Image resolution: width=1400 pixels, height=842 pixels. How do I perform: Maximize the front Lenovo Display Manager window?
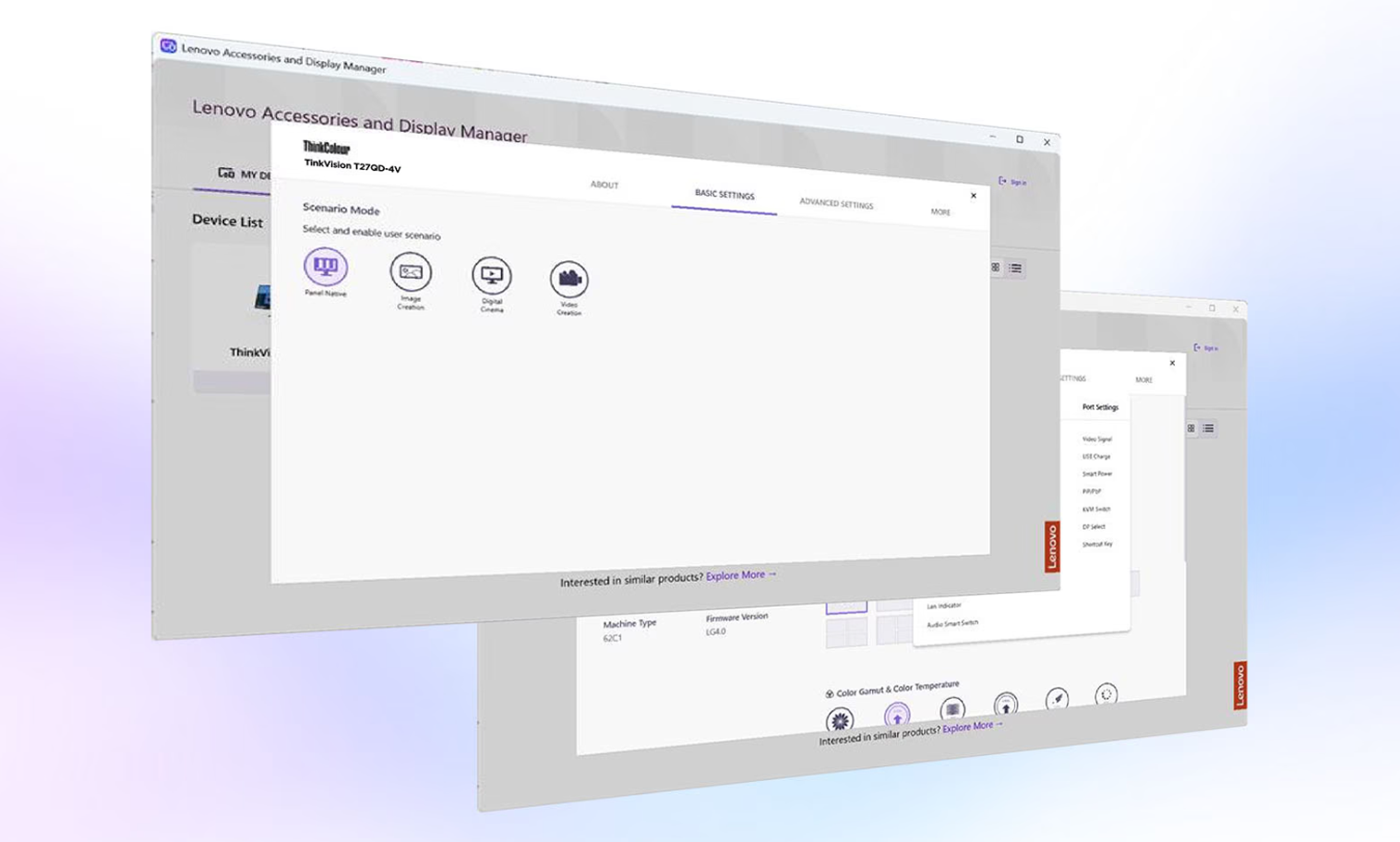click(x=1020, y=139)
